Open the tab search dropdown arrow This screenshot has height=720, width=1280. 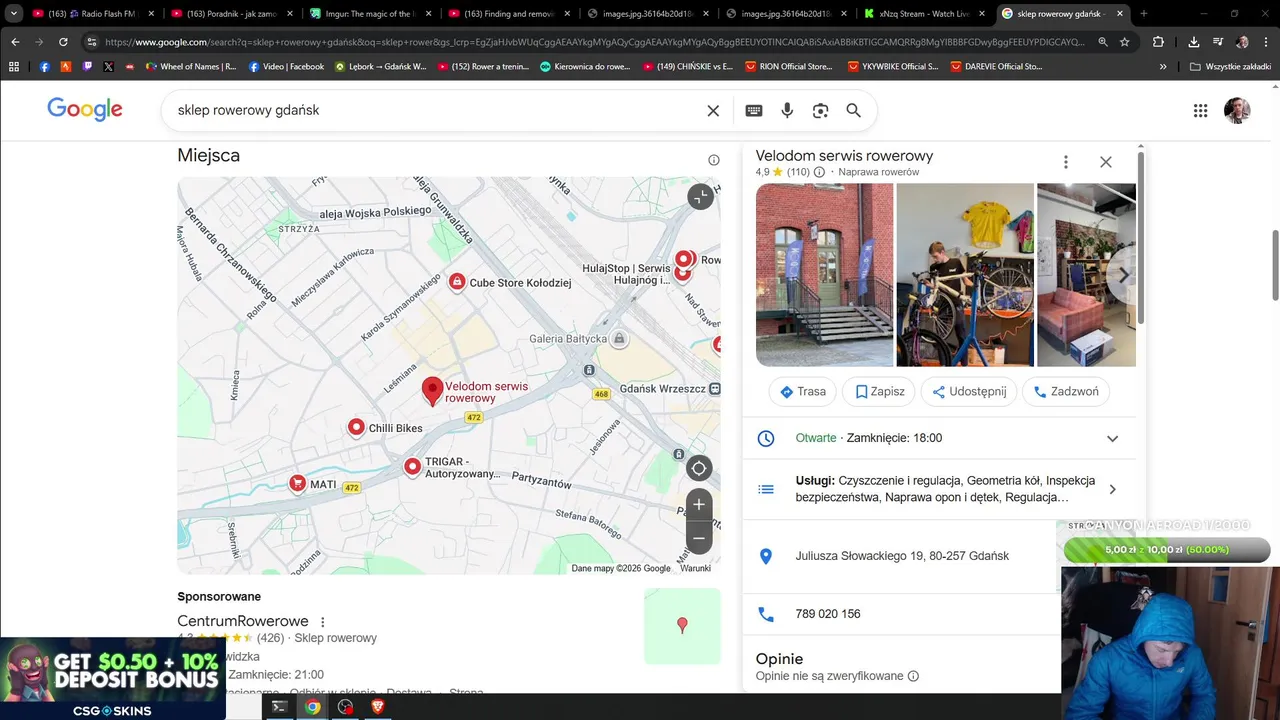click(x=13, y=14)
